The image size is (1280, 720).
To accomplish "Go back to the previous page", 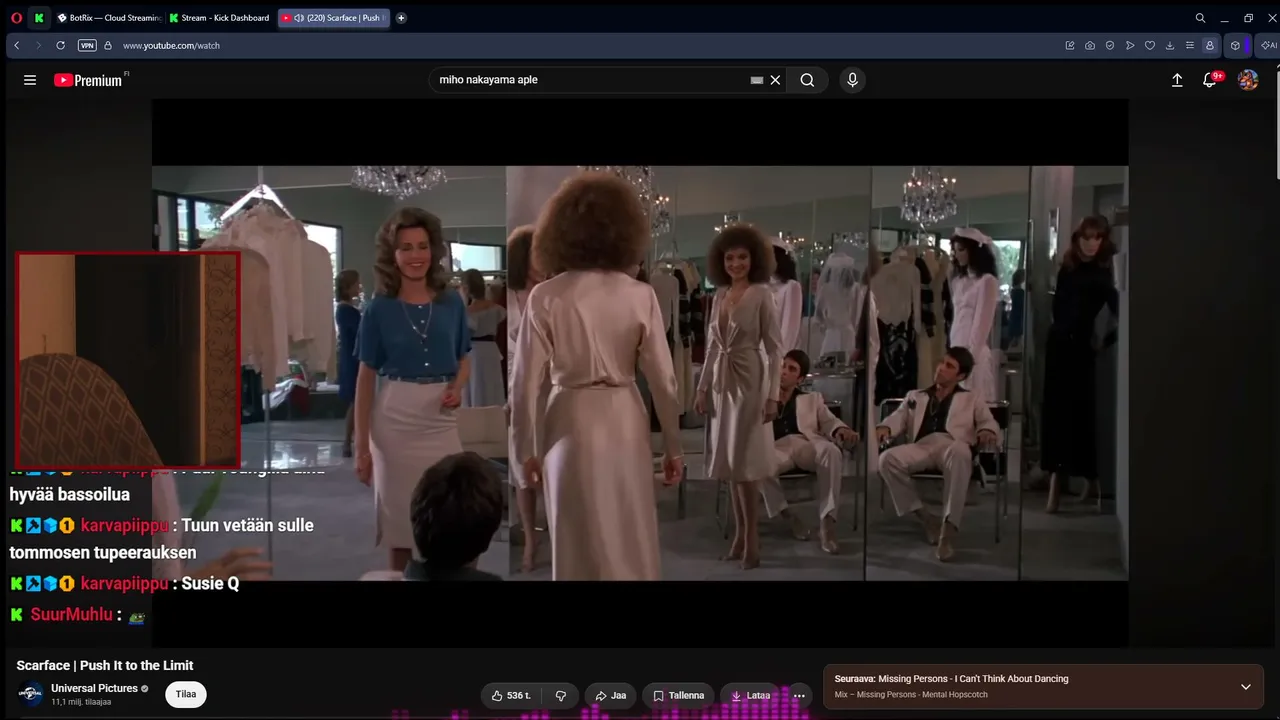I will [x=17, y=45].
